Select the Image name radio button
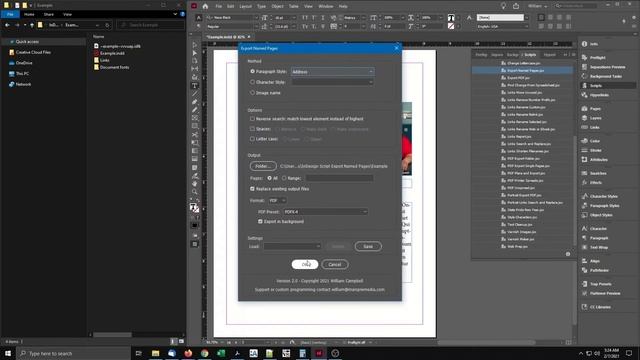The height and width of the screenshot is (360, 640). pos(252,93)
